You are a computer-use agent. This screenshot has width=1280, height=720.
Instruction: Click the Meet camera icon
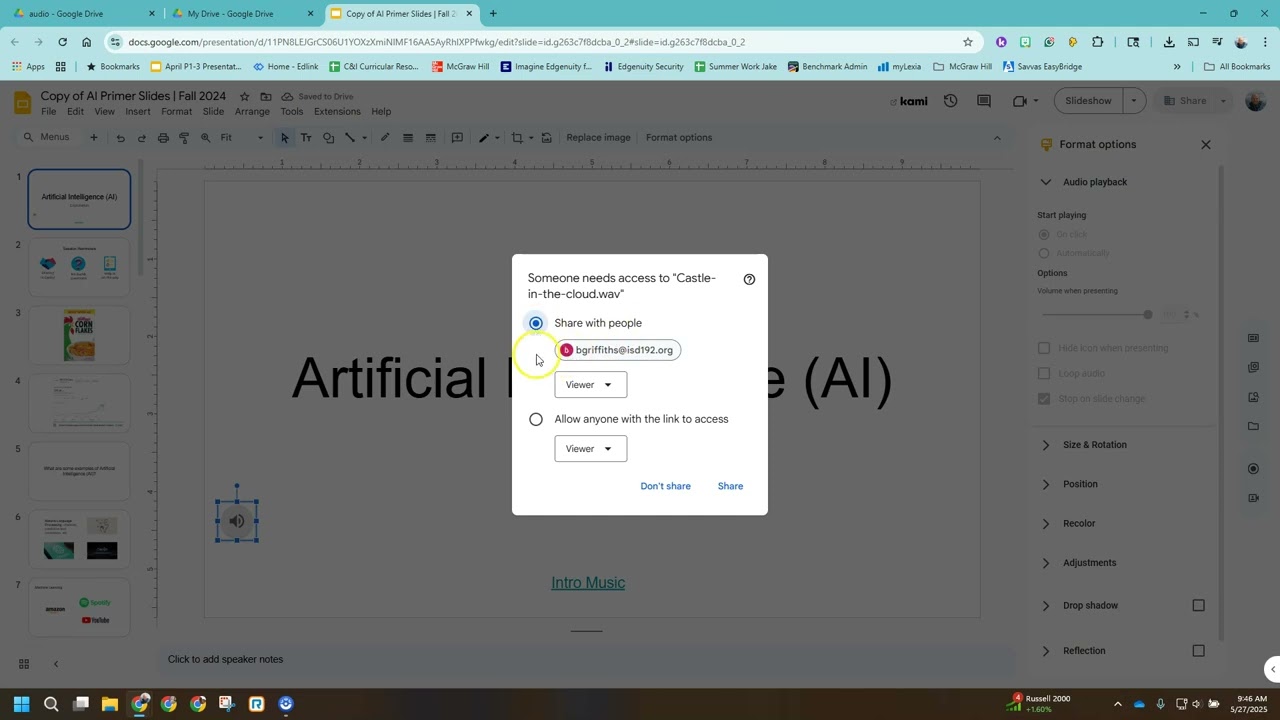click(1020, 101)
